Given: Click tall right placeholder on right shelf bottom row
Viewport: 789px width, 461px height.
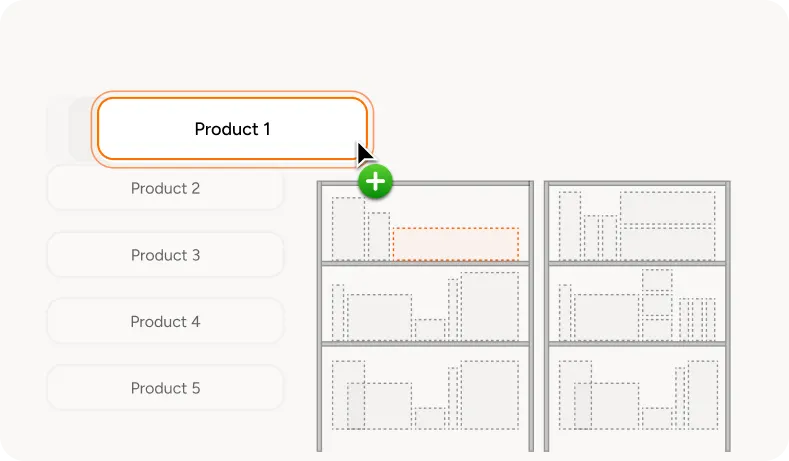Looking at the screenshot, I should [x=702, y=395].
